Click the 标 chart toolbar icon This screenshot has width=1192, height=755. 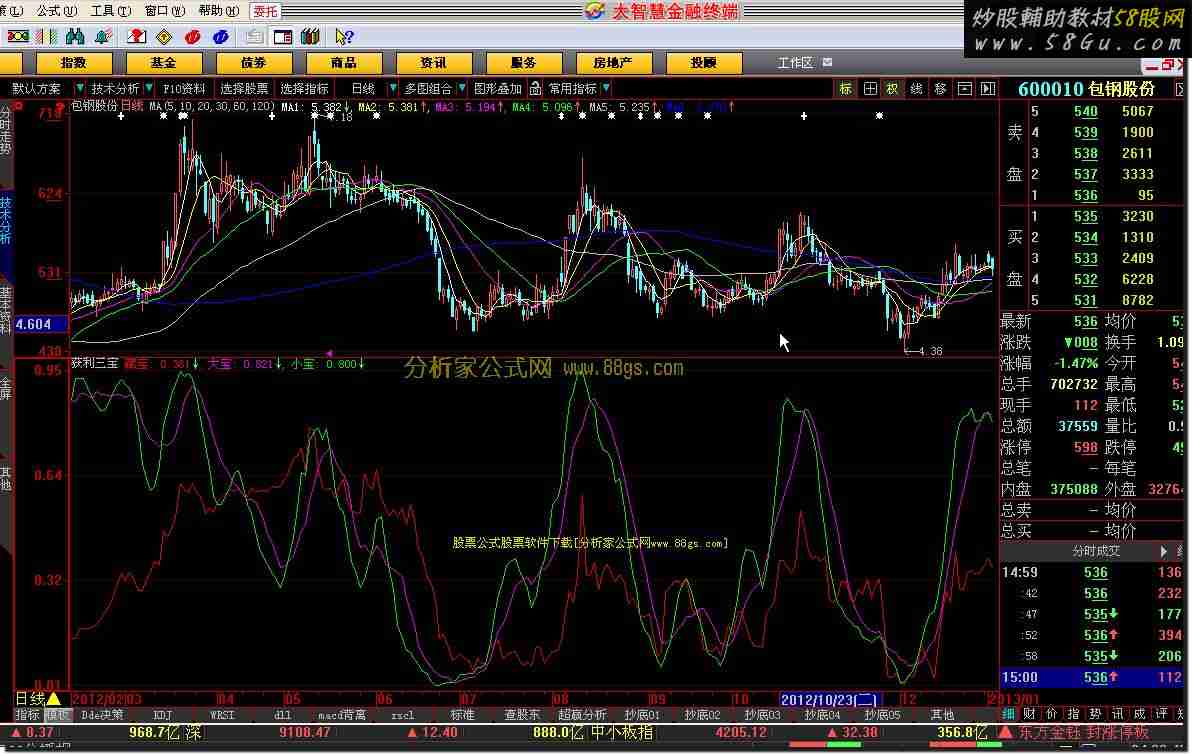tap(845, 89)
